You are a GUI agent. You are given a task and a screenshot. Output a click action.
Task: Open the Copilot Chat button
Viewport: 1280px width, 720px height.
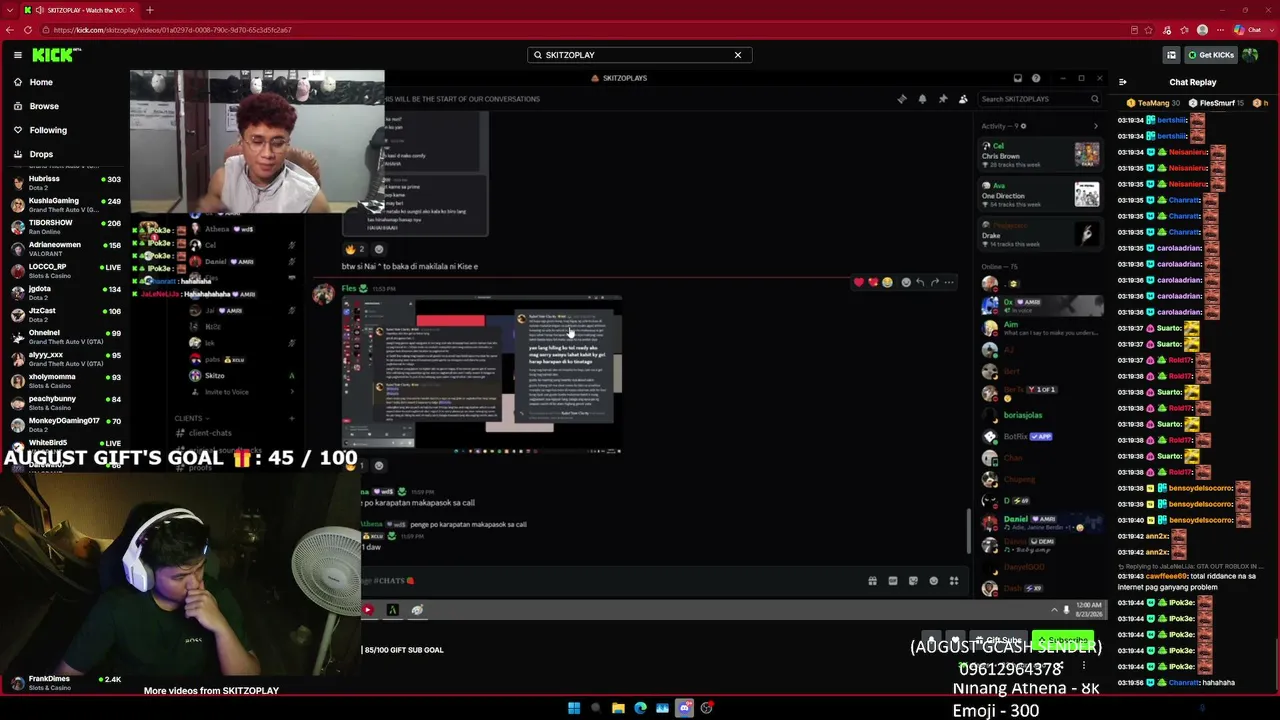(x=1248, y=30)
